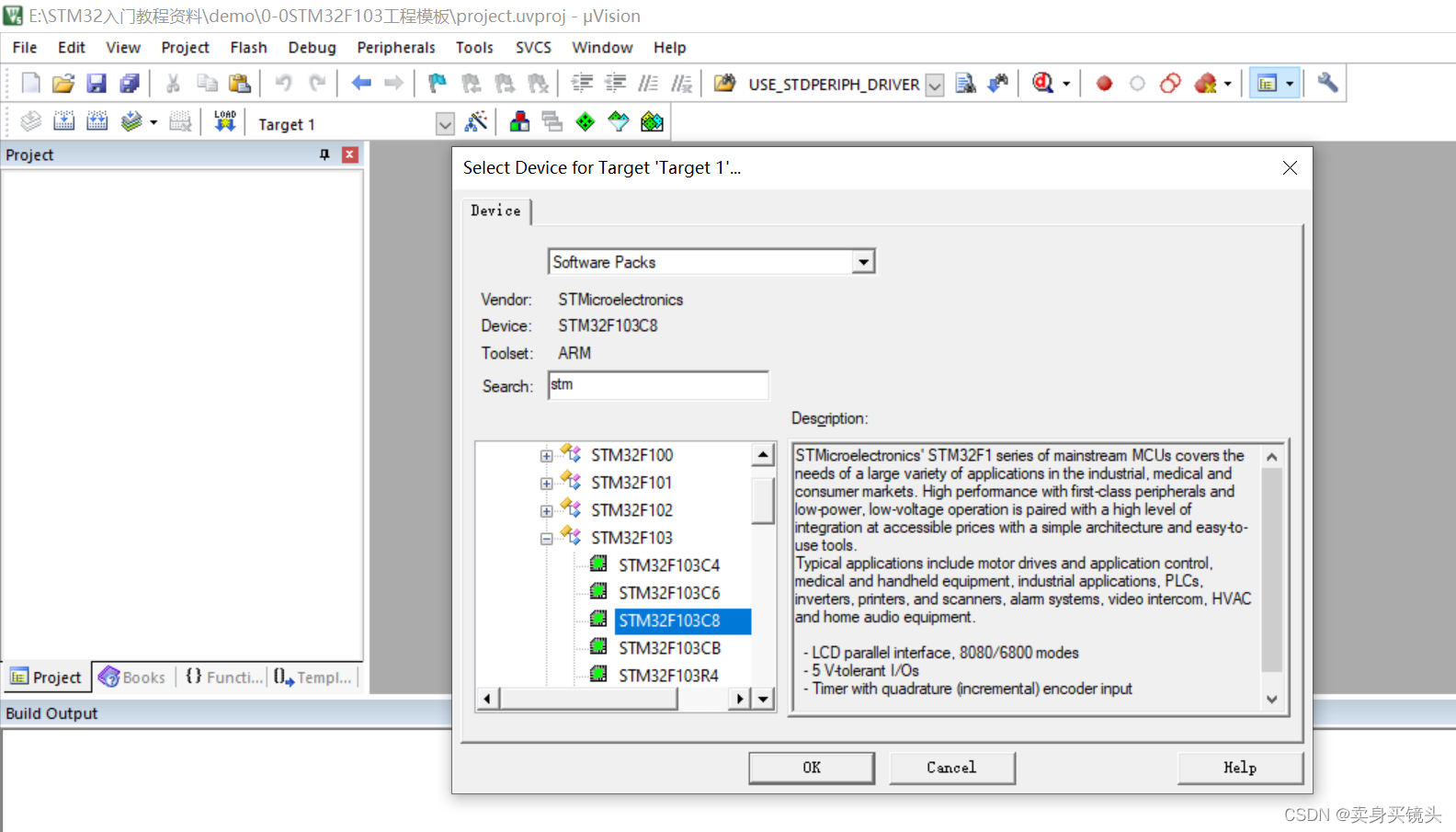Open the Software Packs dropdown
1456x832 pixels.
pos(862,263)
